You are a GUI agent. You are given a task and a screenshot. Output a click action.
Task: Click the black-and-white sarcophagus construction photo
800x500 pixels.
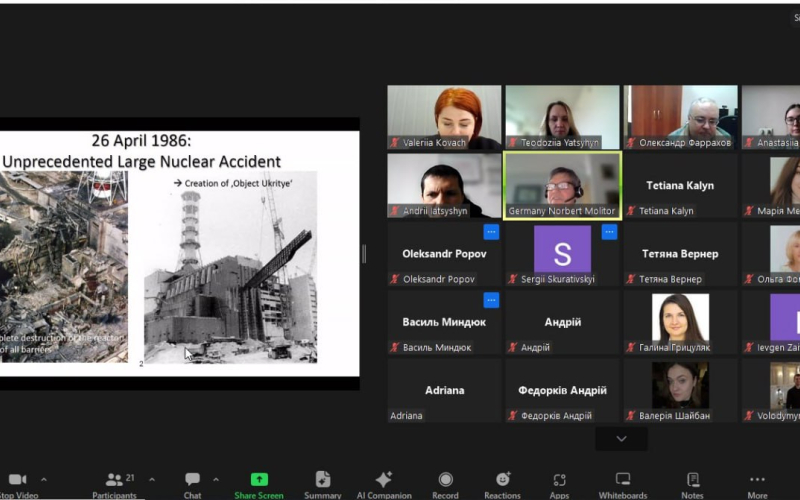pyautogui.click(x=231, y=267)
